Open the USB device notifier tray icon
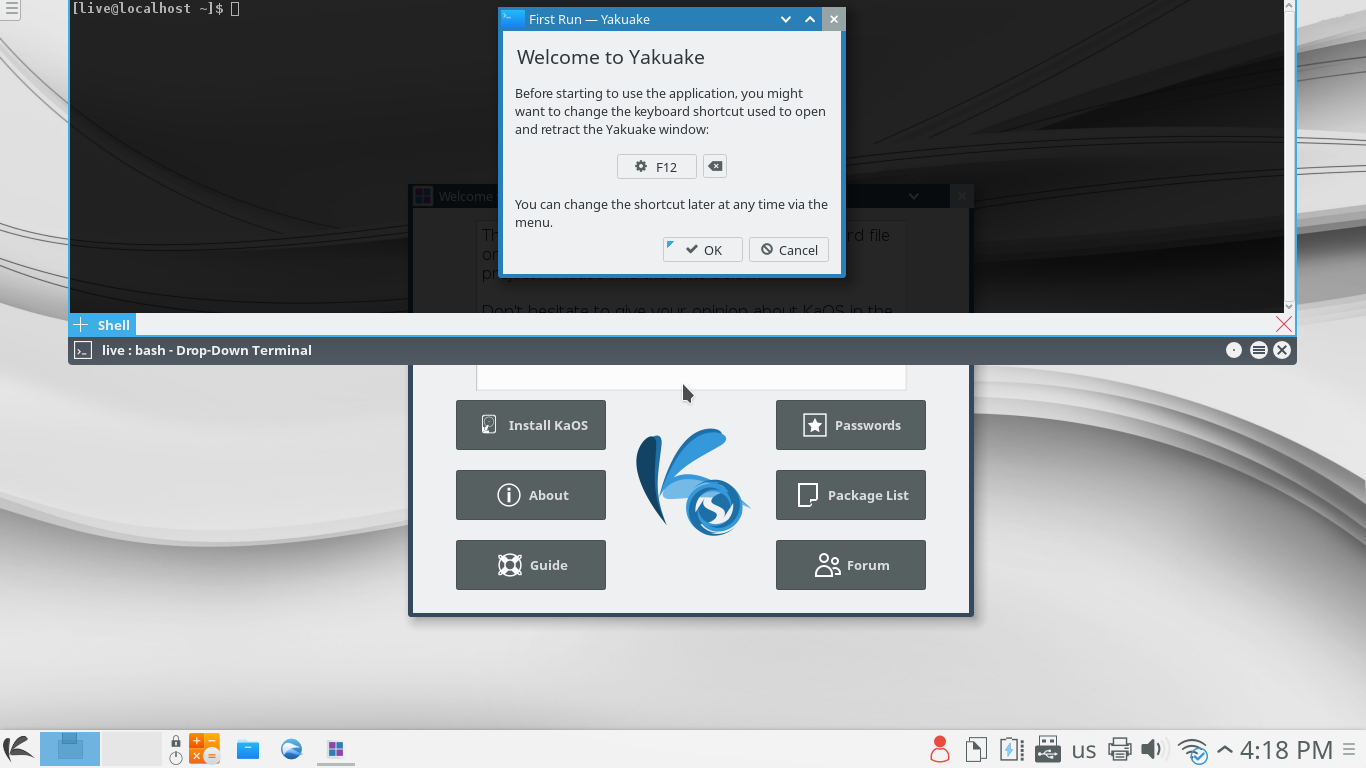The height and width of the screenshot is (768, 1366). pos(1047,749)
